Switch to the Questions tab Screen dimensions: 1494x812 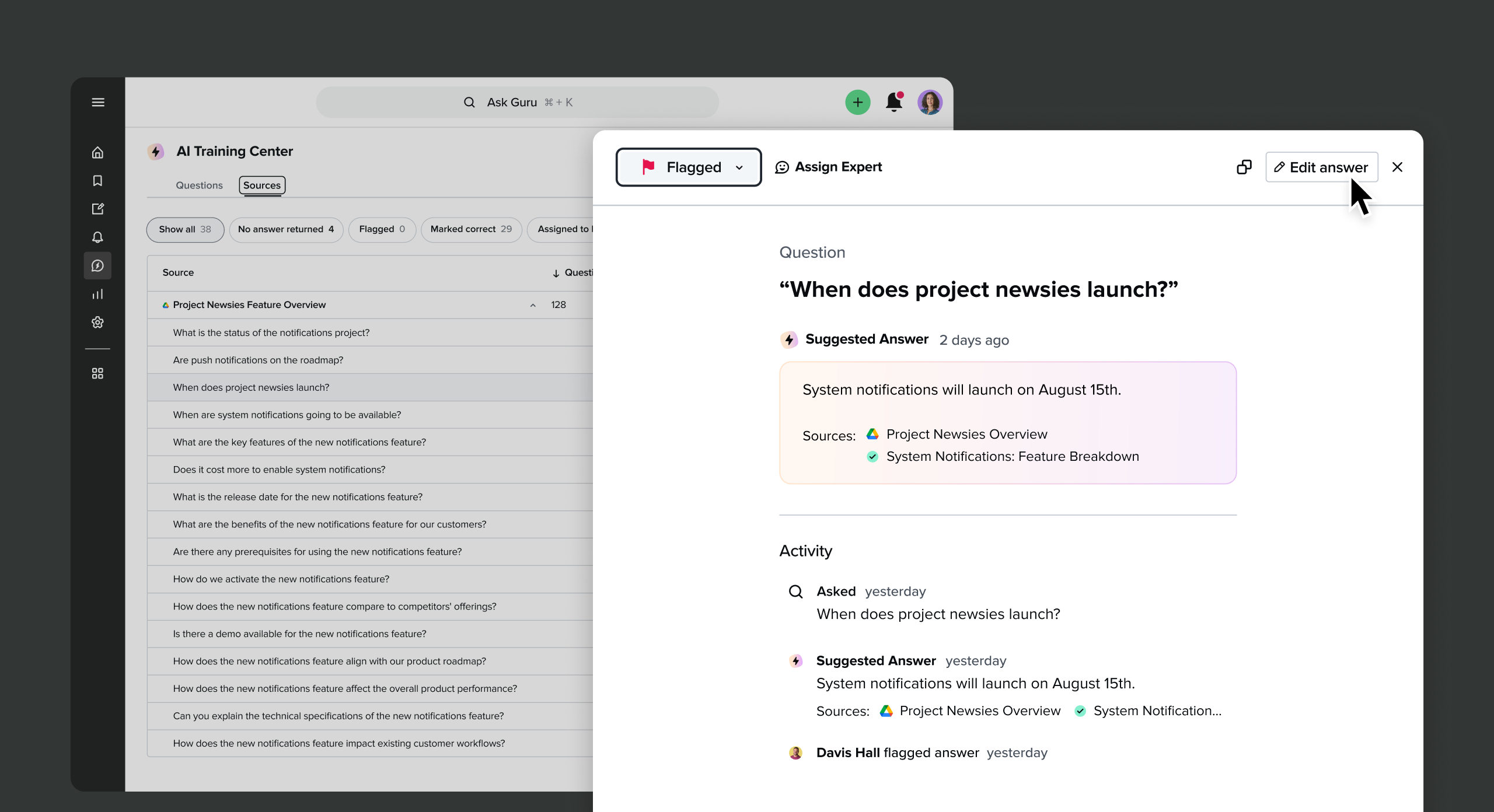pos(199,185)
